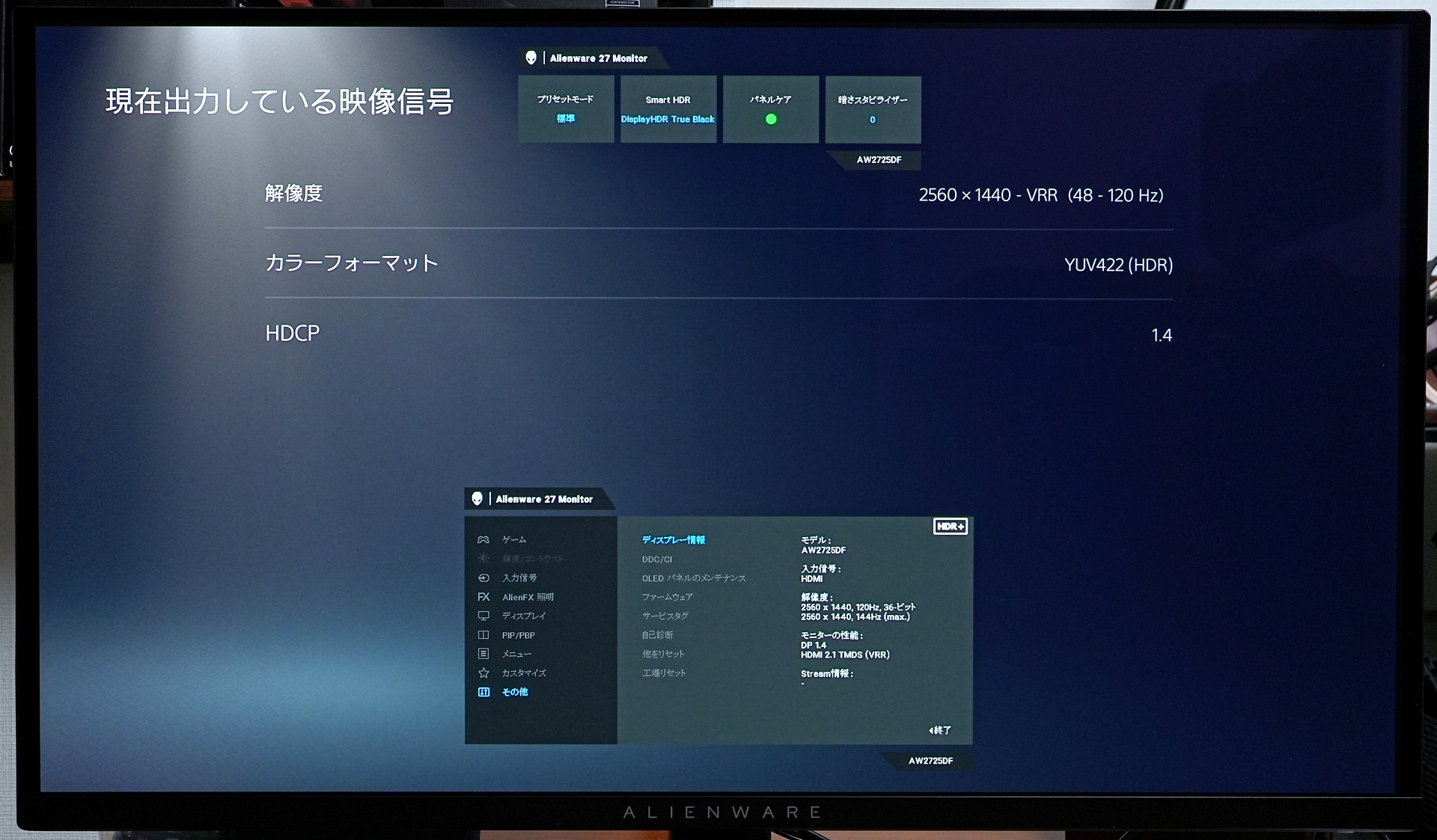Select the 暗さスタビライザー tile showing 0

[x=873, y=109]
